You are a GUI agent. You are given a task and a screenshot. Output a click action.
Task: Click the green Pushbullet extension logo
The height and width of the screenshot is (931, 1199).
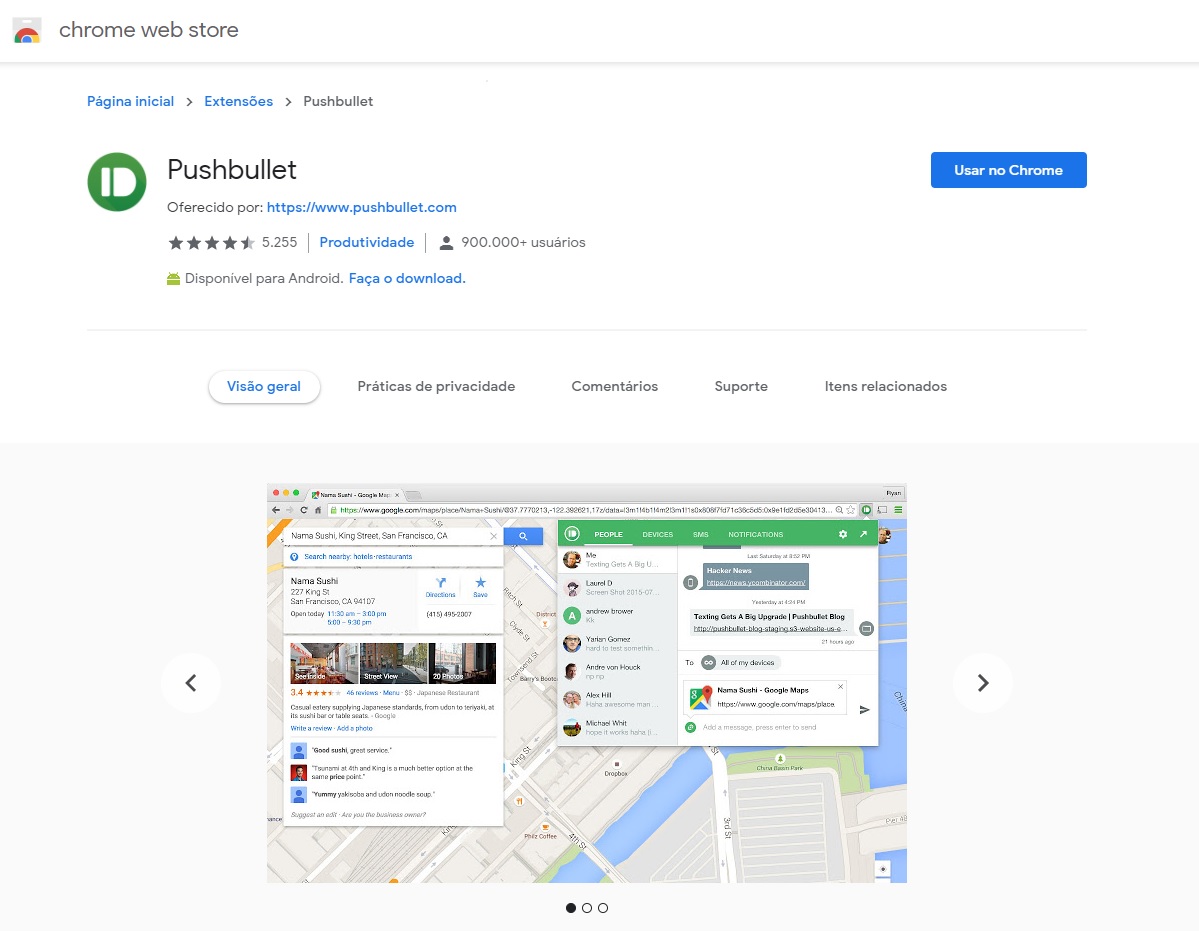pyautogui.click(x=117, y=182)
